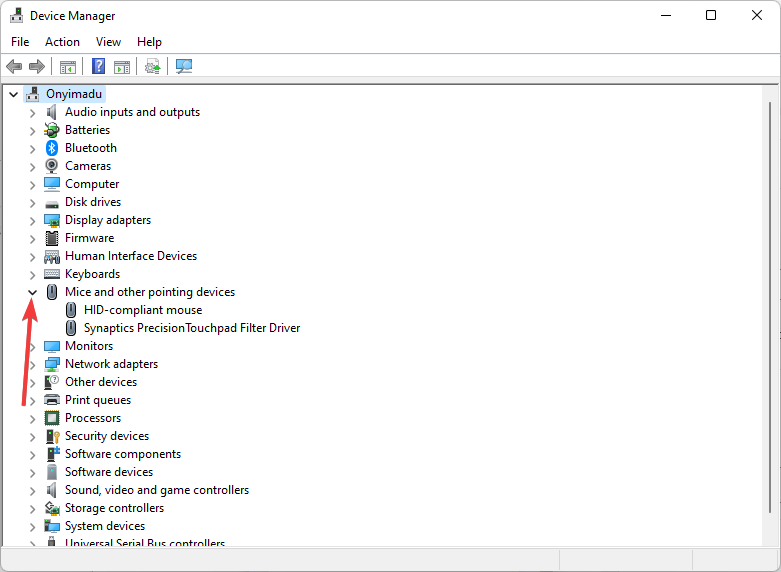This screenshot has width=781, height=572.
Task: Open the View menu
Action: tap(108, 42)
